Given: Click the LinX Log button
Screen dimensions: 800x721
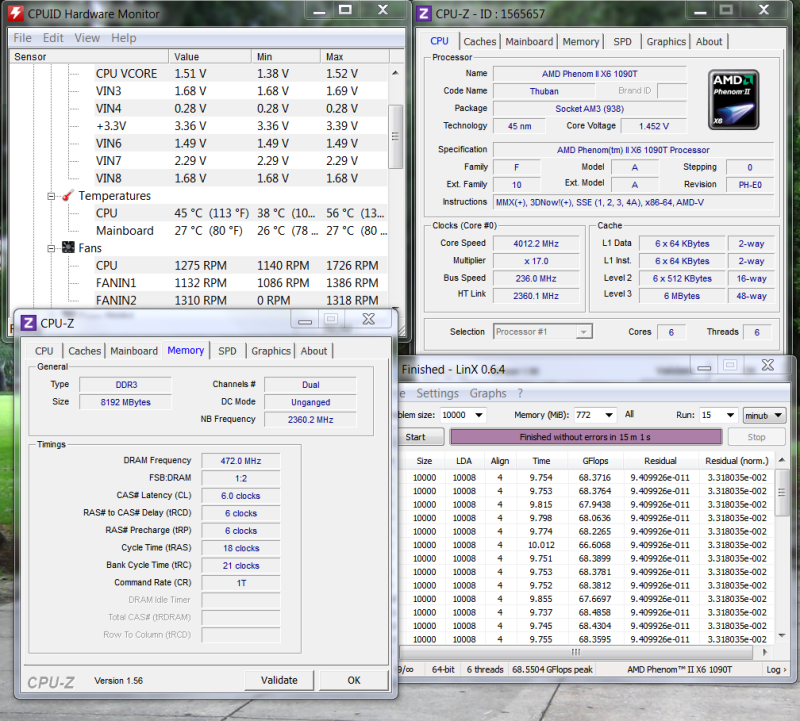Looking at the screenshot, I should pos(776,669).
